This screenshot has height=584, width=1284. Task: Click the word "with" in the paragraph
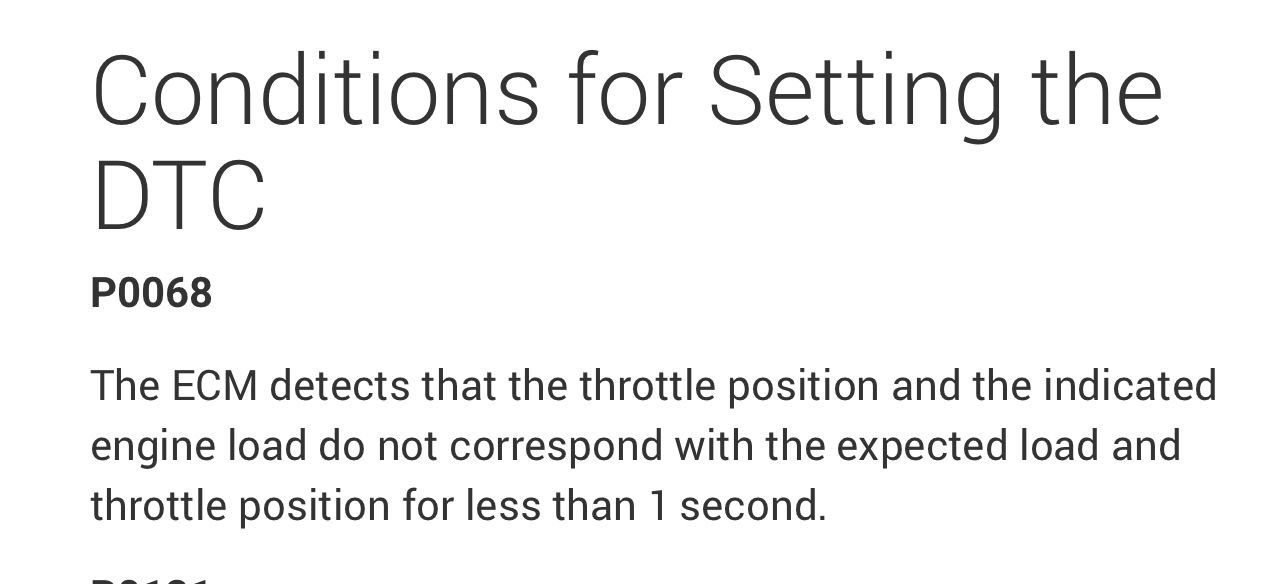point(714,446)
